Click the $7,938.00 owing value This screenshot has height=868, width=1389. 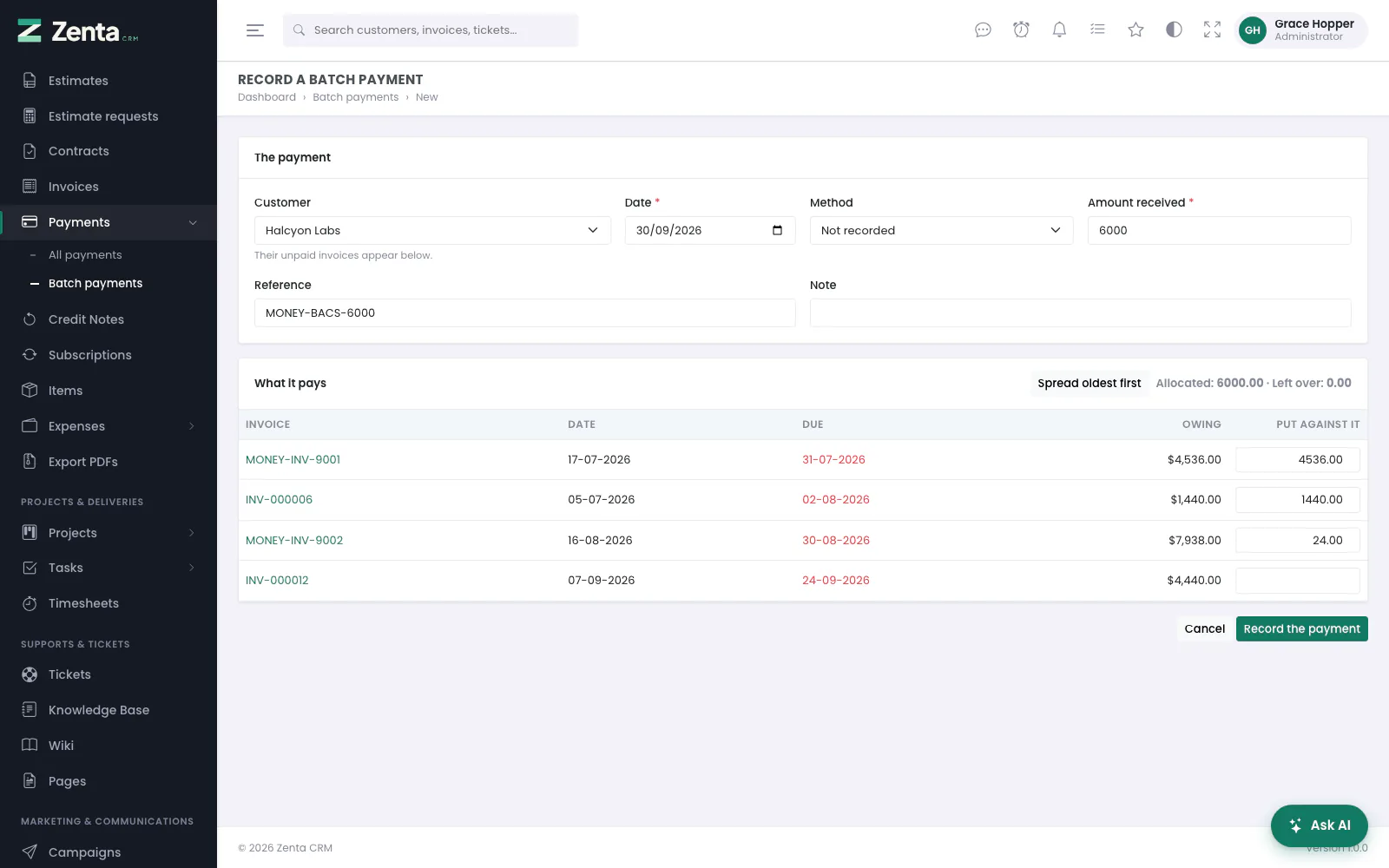(x=1195, y=541)
